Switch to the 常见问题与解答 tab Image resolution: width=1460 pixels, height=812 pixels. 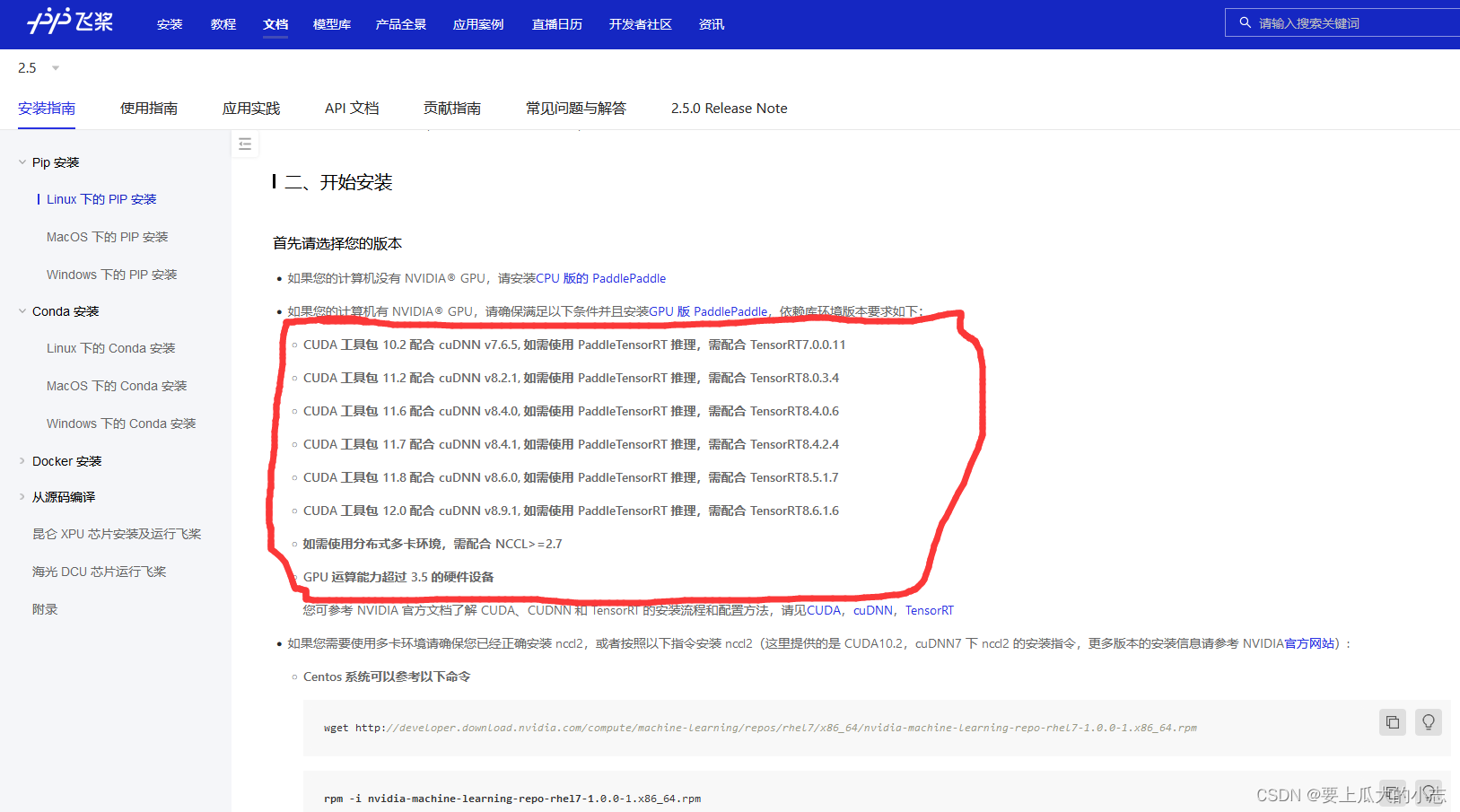pos(576,109)
